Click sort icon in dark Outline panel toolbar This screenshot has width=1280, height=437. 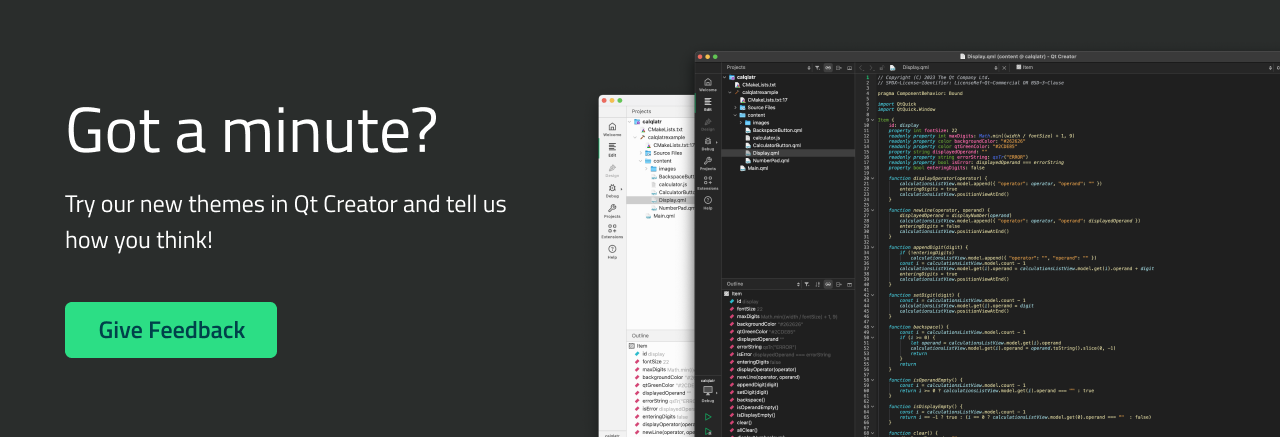[x=818, y=284]
